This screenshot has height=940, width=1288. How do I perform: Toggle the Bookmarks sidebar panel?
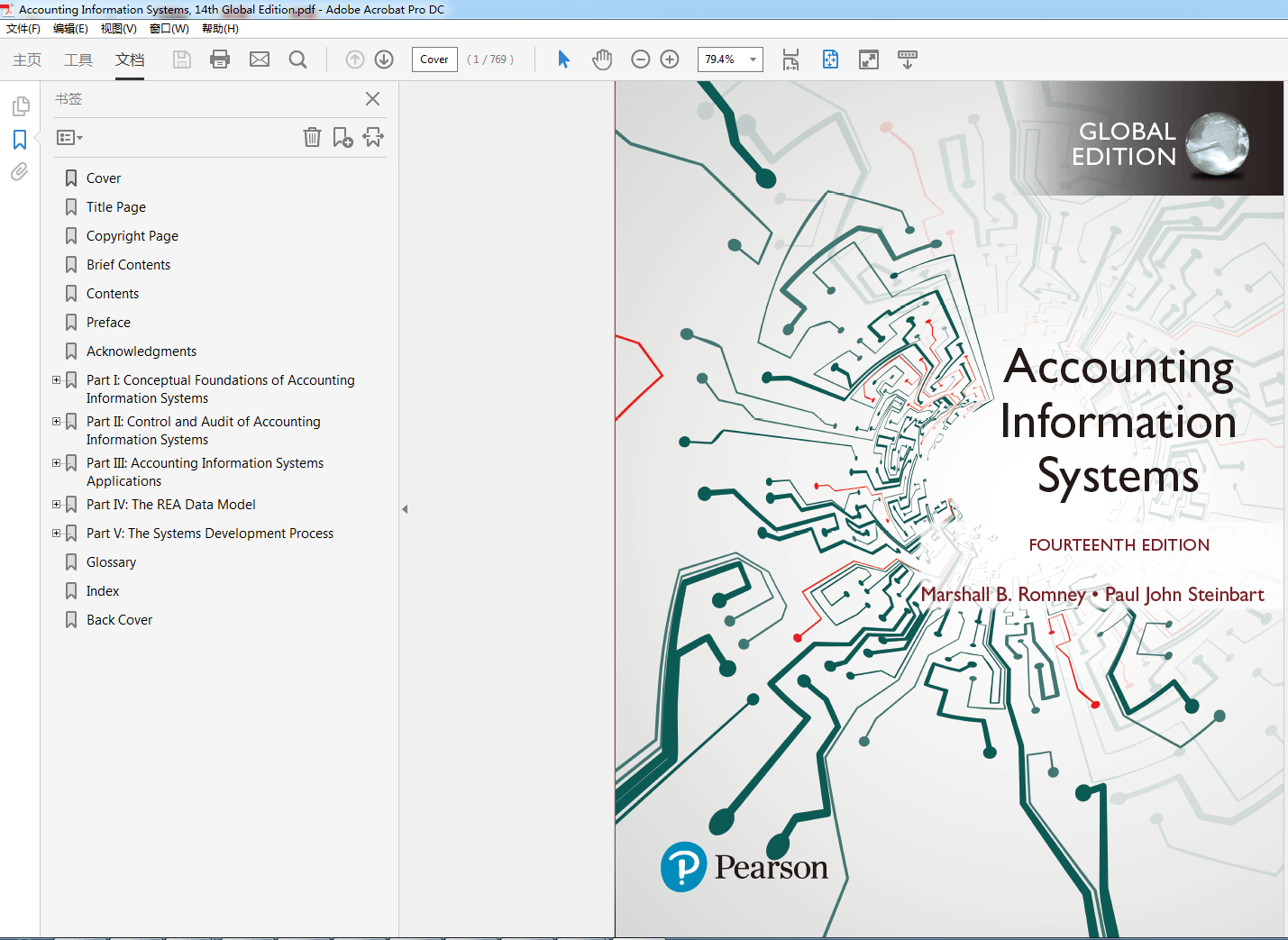[21, 140]
